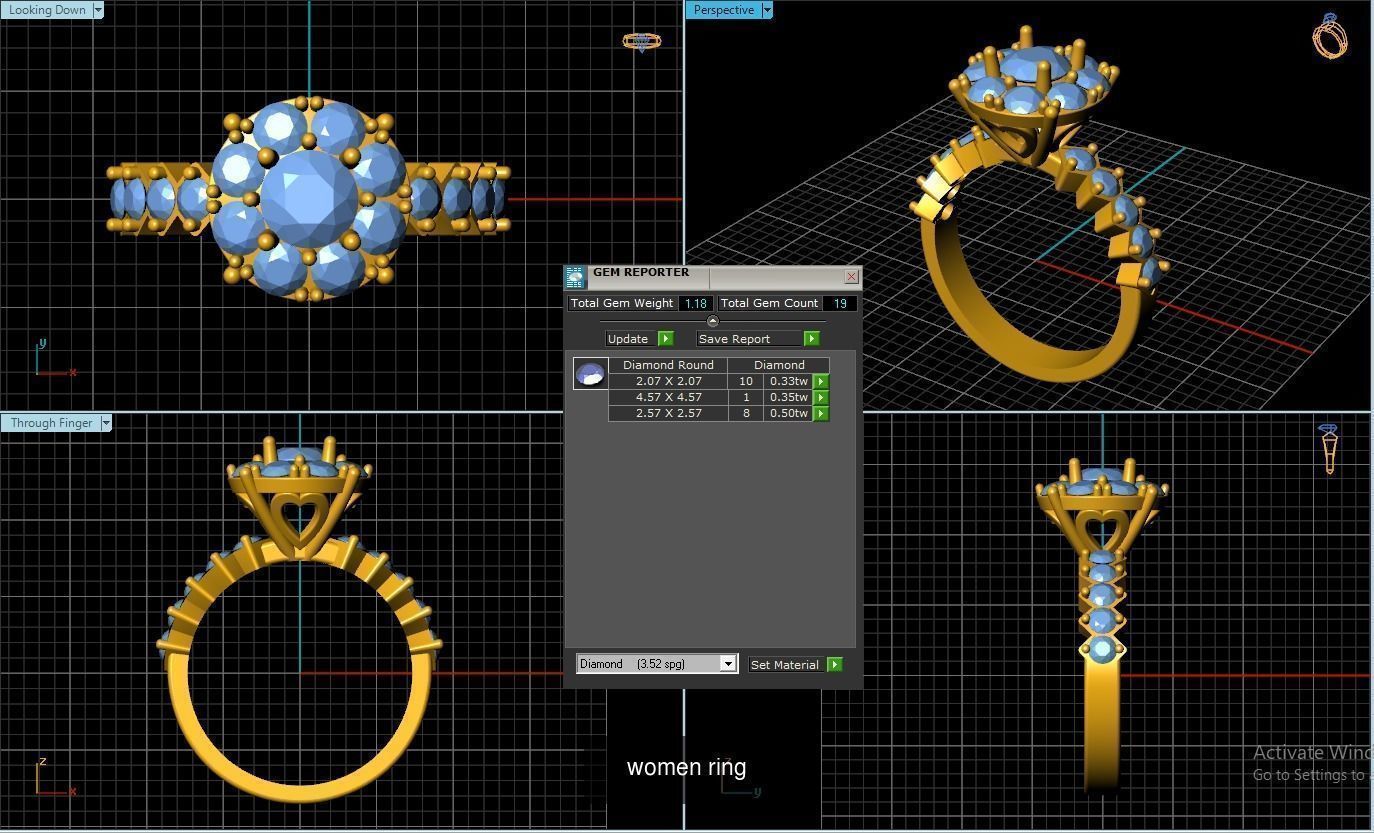Click the 0.50tw weight cell
Screen dimensions: 1374x833
(x=788, y=413)
